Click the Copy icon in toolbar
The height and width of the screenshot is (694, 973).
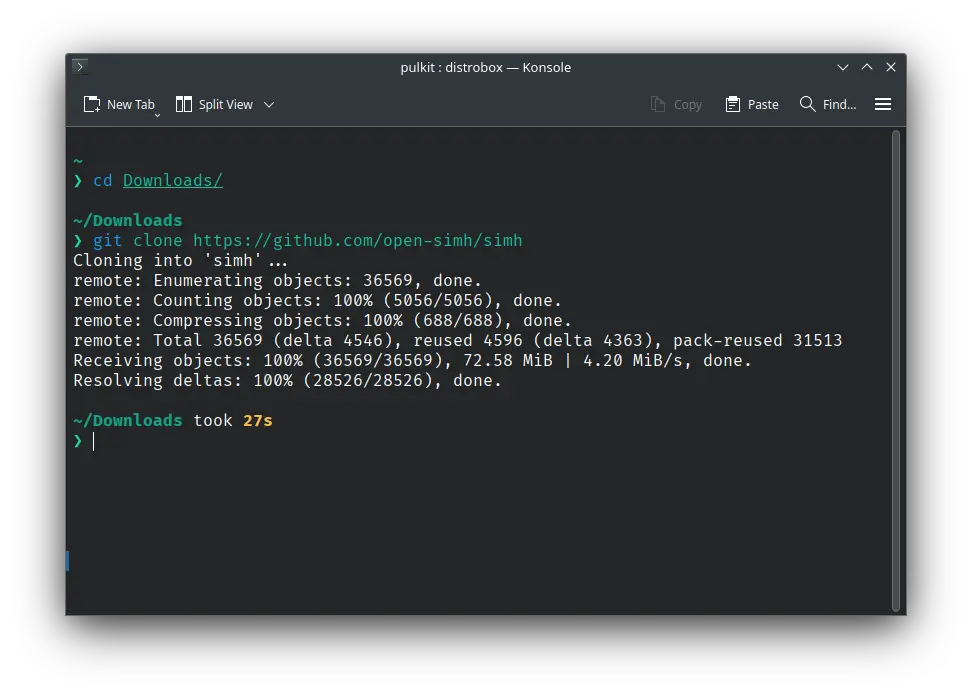(x=658, y=104)
